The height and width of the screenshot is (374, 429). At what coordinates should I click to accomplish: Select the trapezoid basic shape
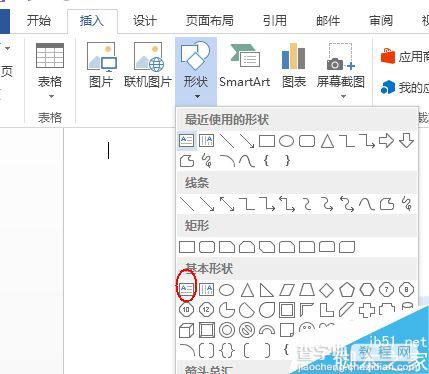pyautogui.click(x=307, y=290)
